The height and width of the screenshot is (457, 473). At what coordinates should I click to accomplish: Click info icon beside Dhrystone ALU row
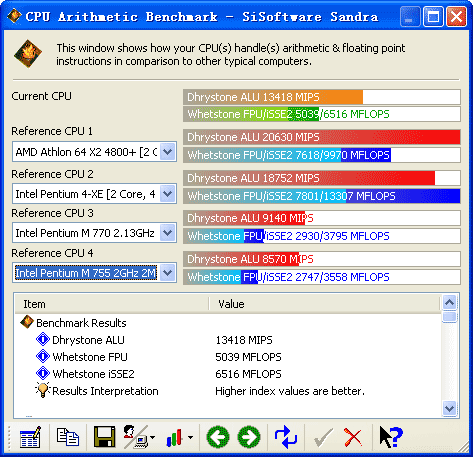point(43,340)
